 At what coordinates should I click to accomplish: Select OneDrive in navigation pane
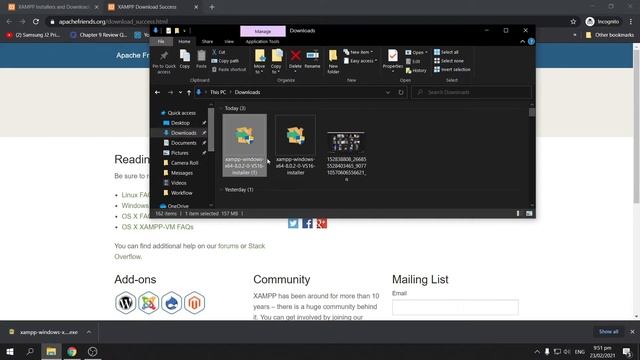(178, 206)
